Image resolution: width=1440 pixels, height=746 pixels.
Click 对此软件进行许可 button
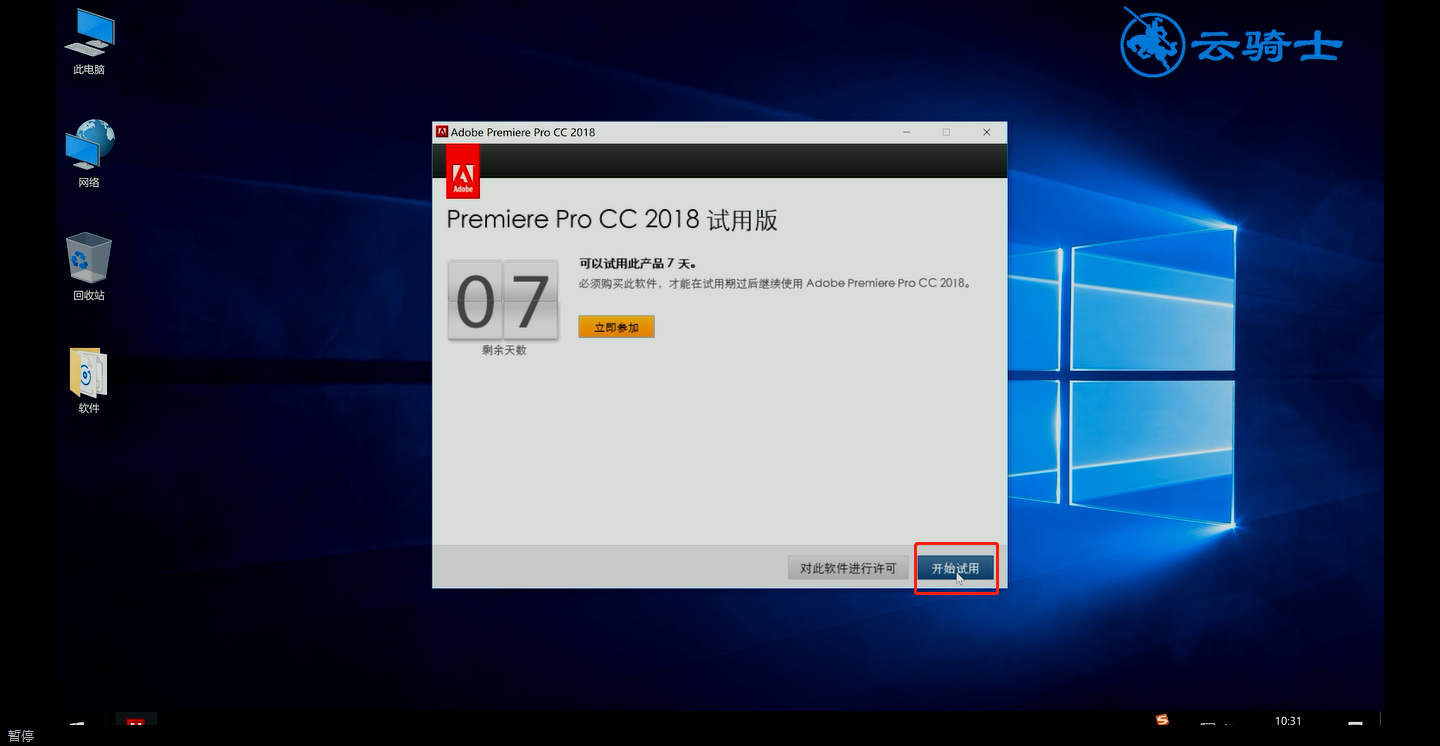pyautogui.click(x=848, y=568)
